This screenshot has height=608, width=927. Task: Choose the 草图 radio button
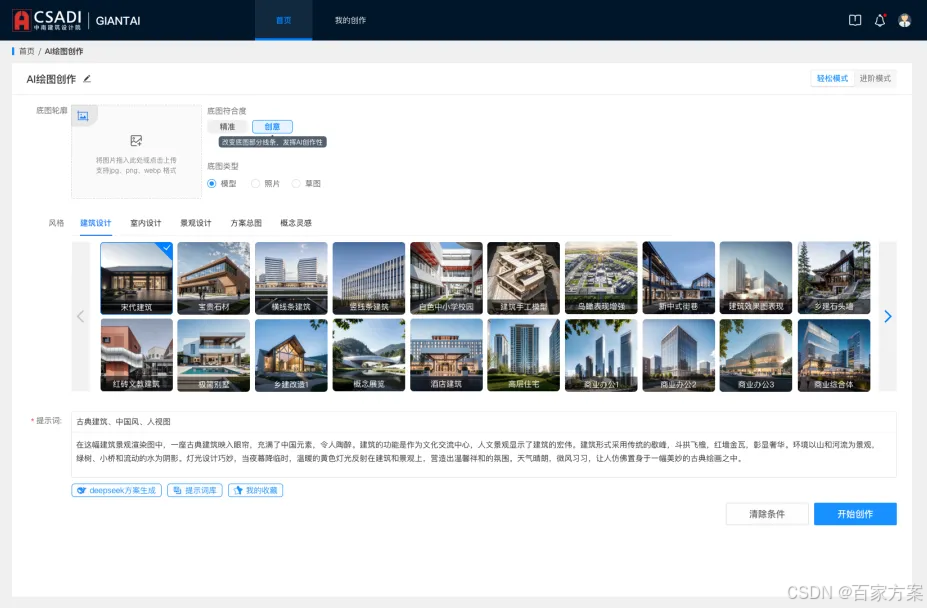[x=296, y=183]
